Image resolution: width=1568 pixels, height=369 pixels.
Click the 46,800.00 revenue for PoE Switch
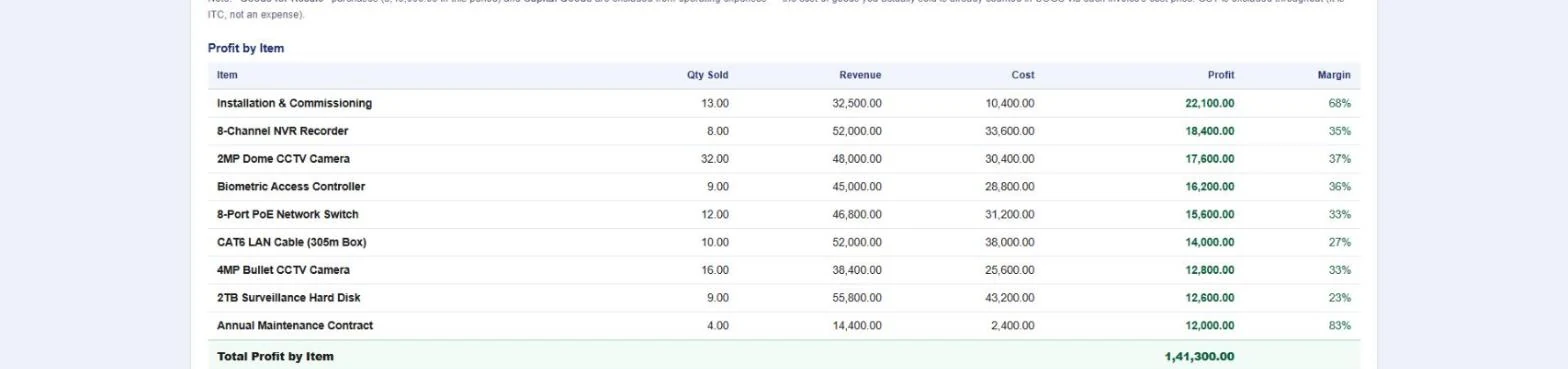tap(857, 214)
